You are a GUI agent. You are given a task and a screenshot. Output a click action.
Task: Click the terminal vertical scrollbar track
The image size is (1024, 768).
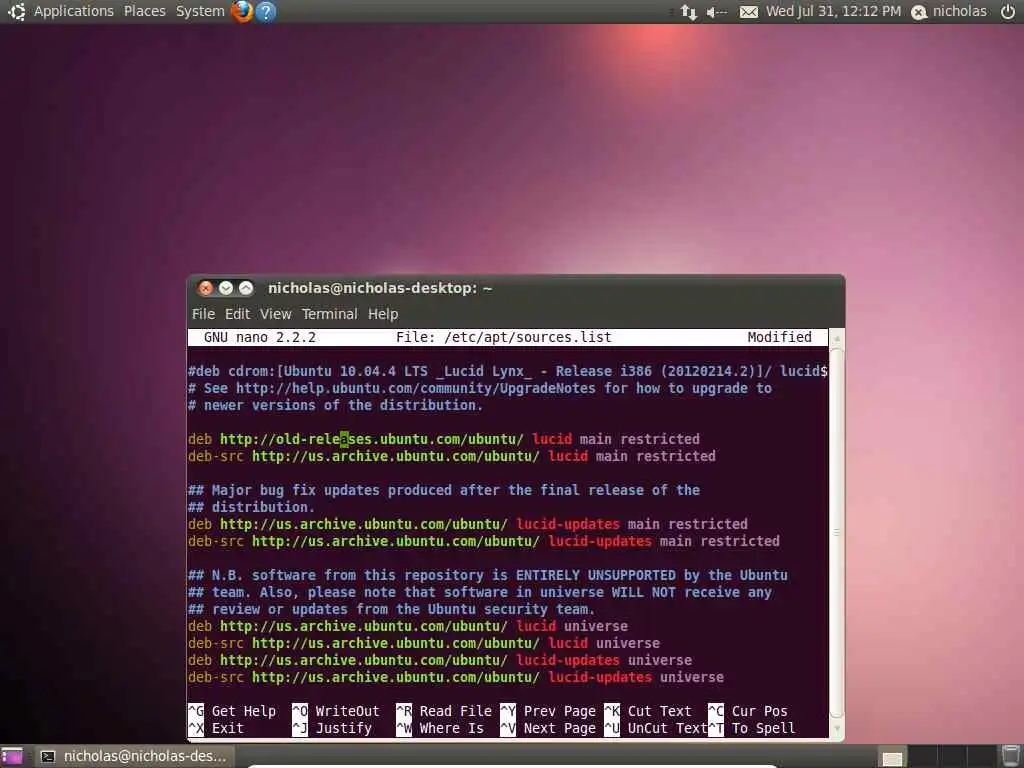click(837, 534)
